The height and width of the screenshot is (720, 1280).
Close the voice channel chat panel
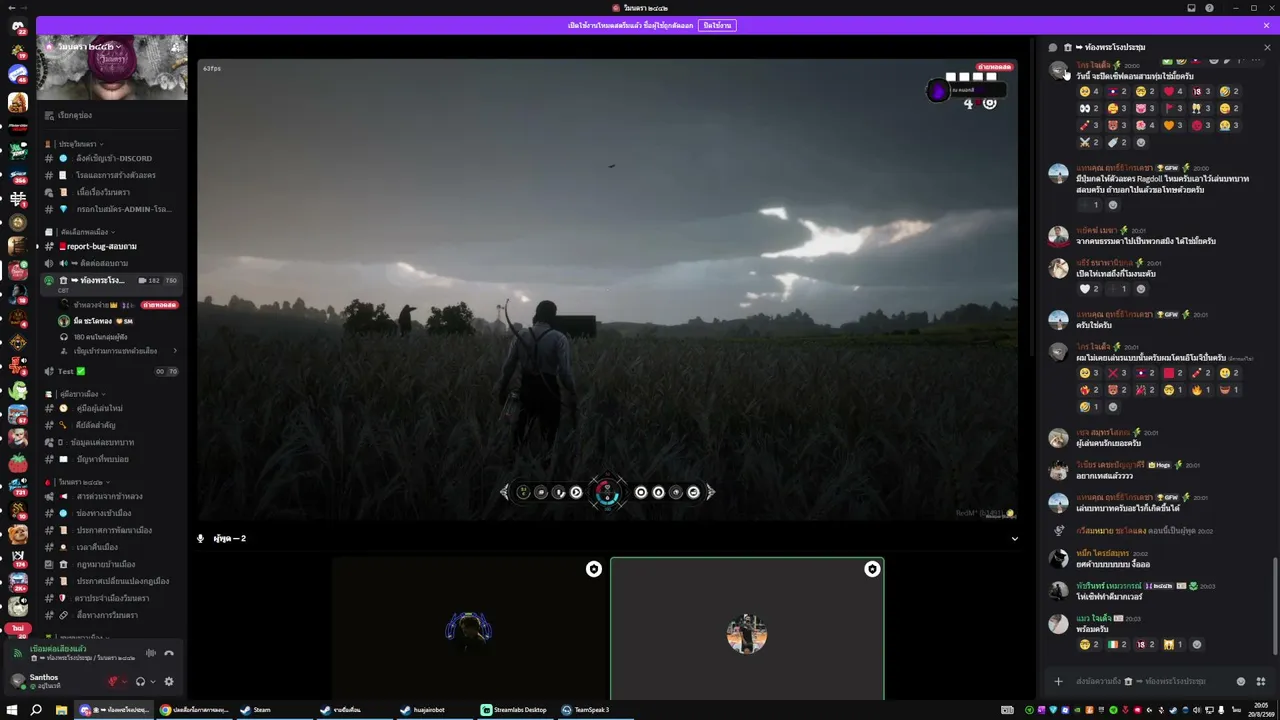(x=1267, y=47)
